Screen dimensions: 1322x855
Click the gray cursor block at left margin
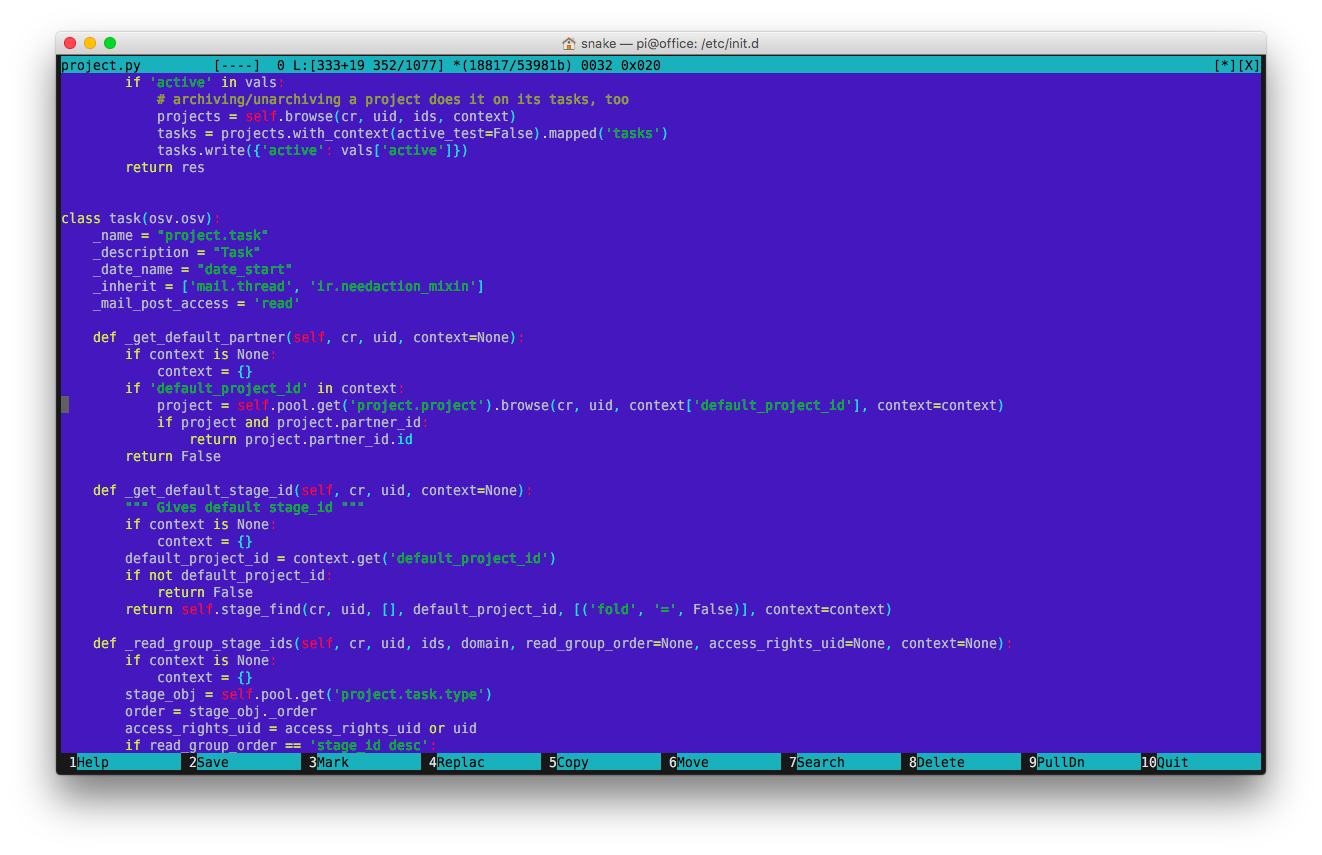65,405
